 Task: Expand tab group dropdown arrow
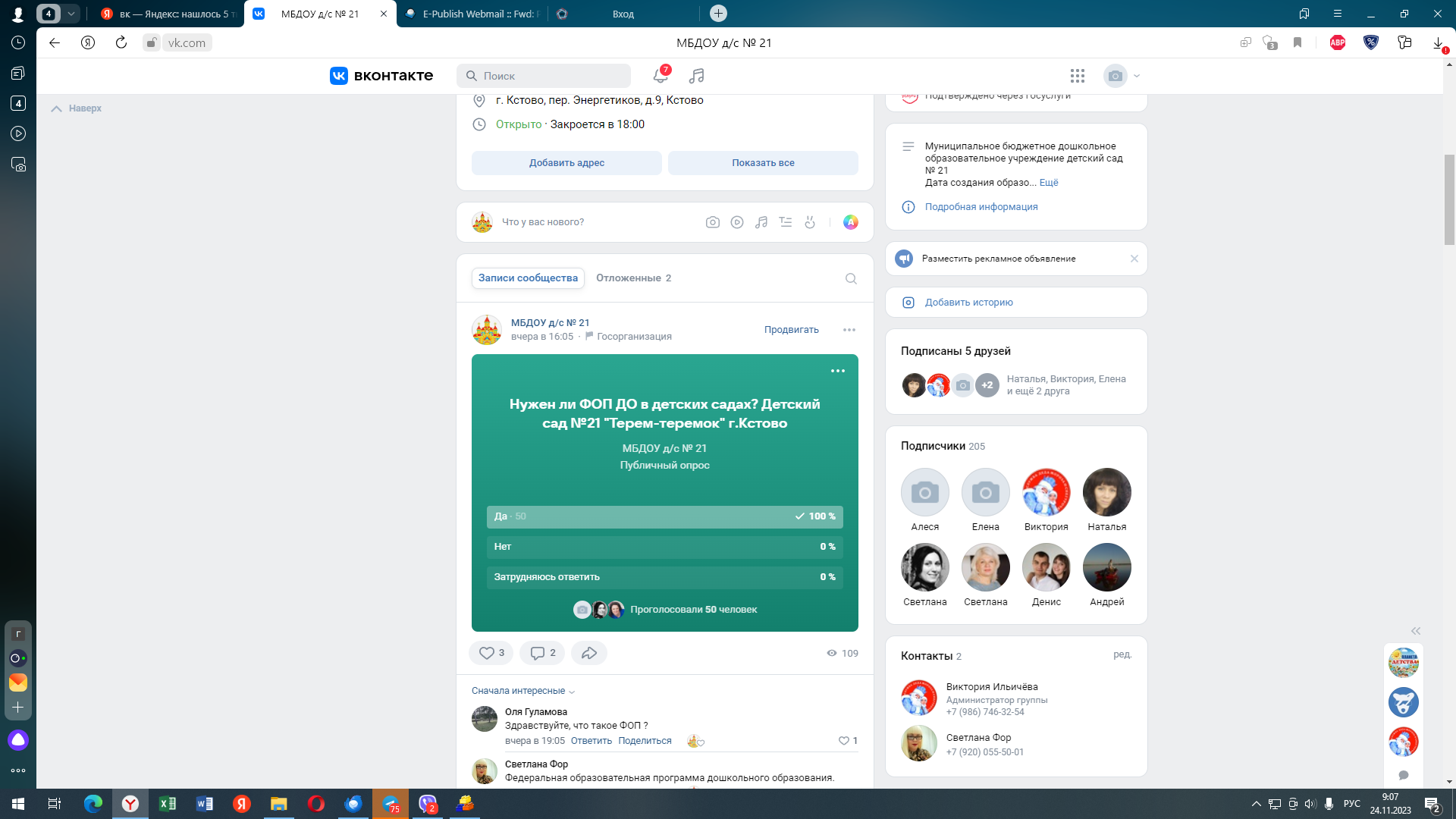click(x=71, y=14)
